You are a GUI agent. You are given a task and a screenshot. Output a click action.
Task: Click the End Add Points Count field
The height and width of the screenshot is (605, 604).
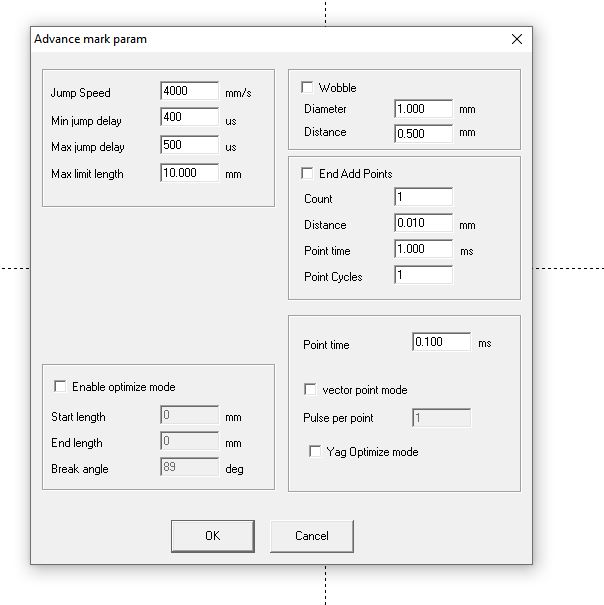tap(423, 198)
